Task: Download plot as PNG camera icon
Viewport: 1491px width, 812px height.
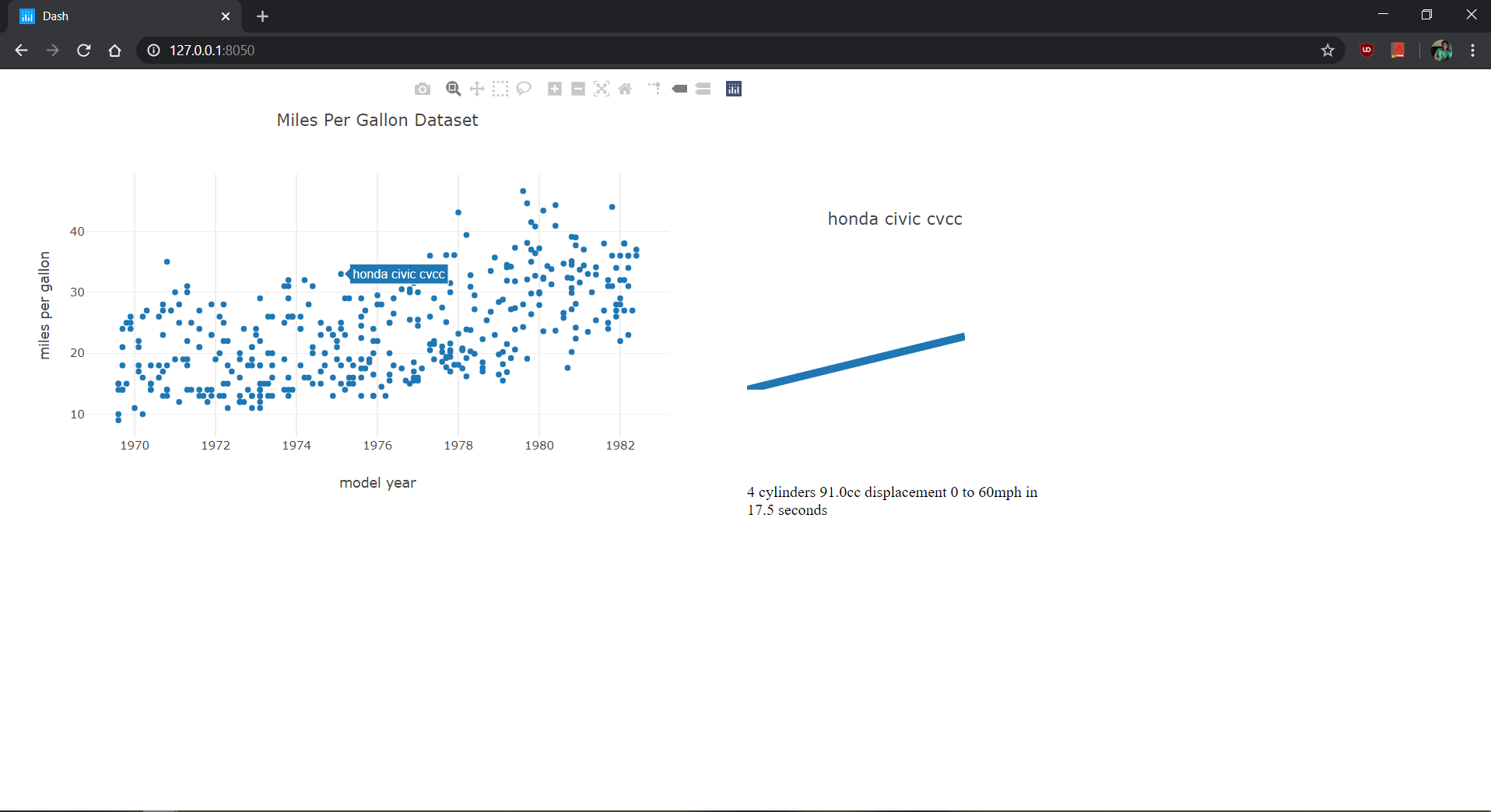Action: point(423,89)
